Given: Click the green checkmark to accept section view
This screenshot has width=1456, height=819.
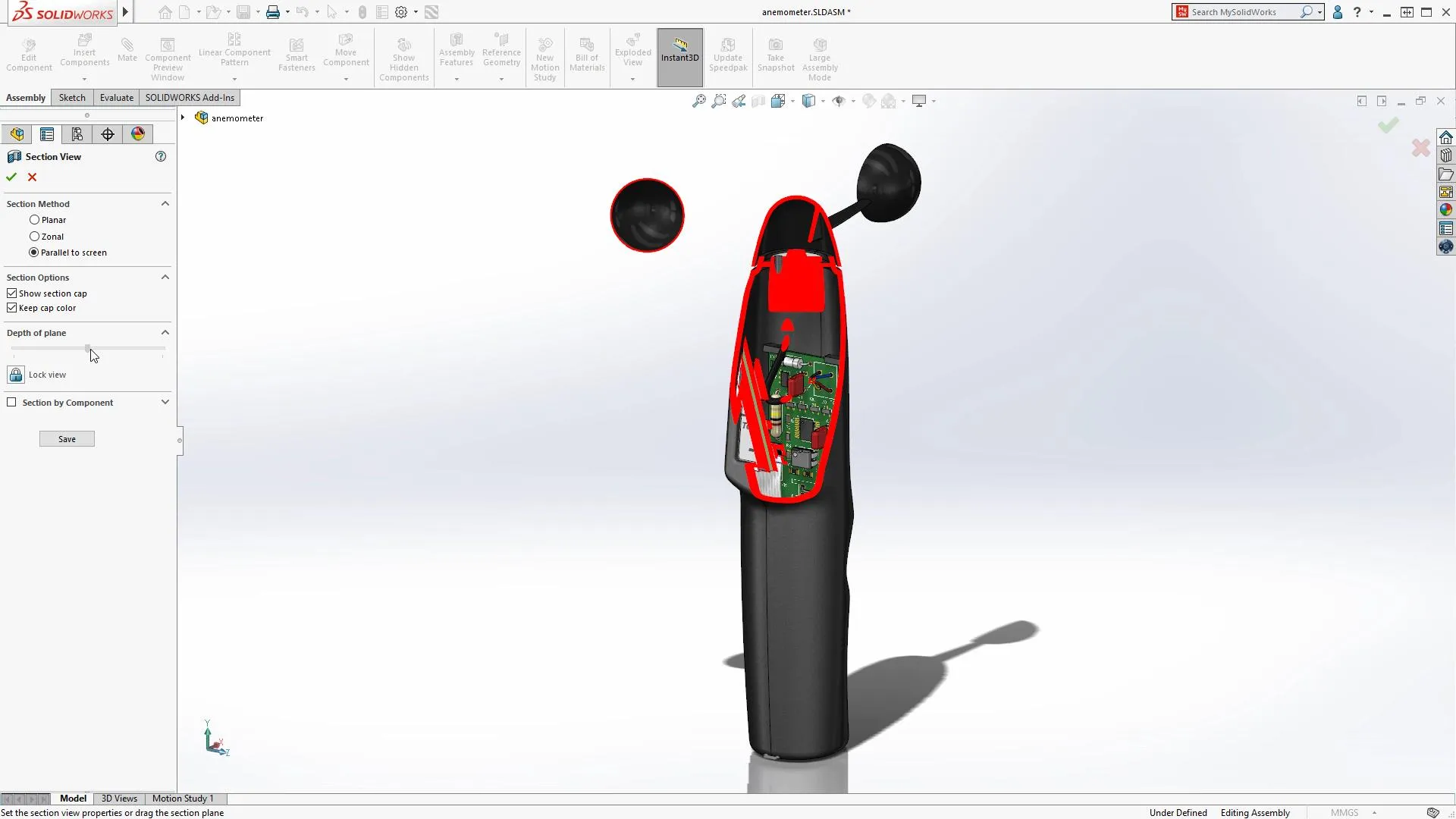Looking at the screenshot, I should 11,177.
